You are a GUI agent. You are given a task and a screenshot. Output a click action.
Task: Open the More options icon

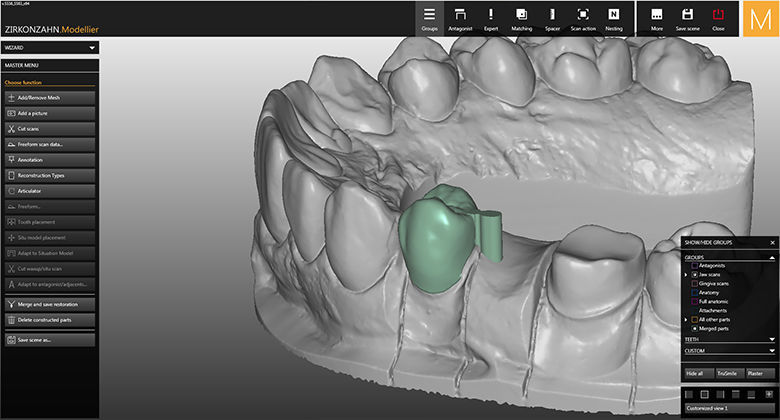click(x=657, y=19)
